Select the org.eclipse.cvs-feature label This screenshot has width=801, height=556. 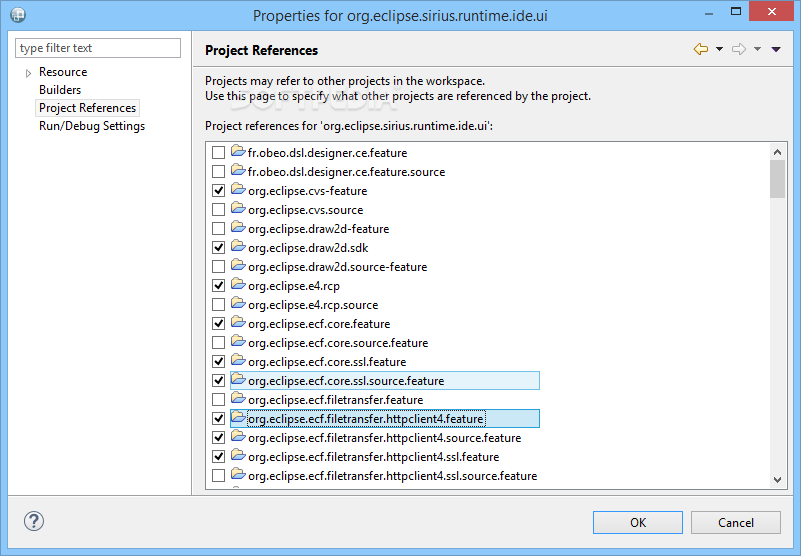(x=308, y=191)
